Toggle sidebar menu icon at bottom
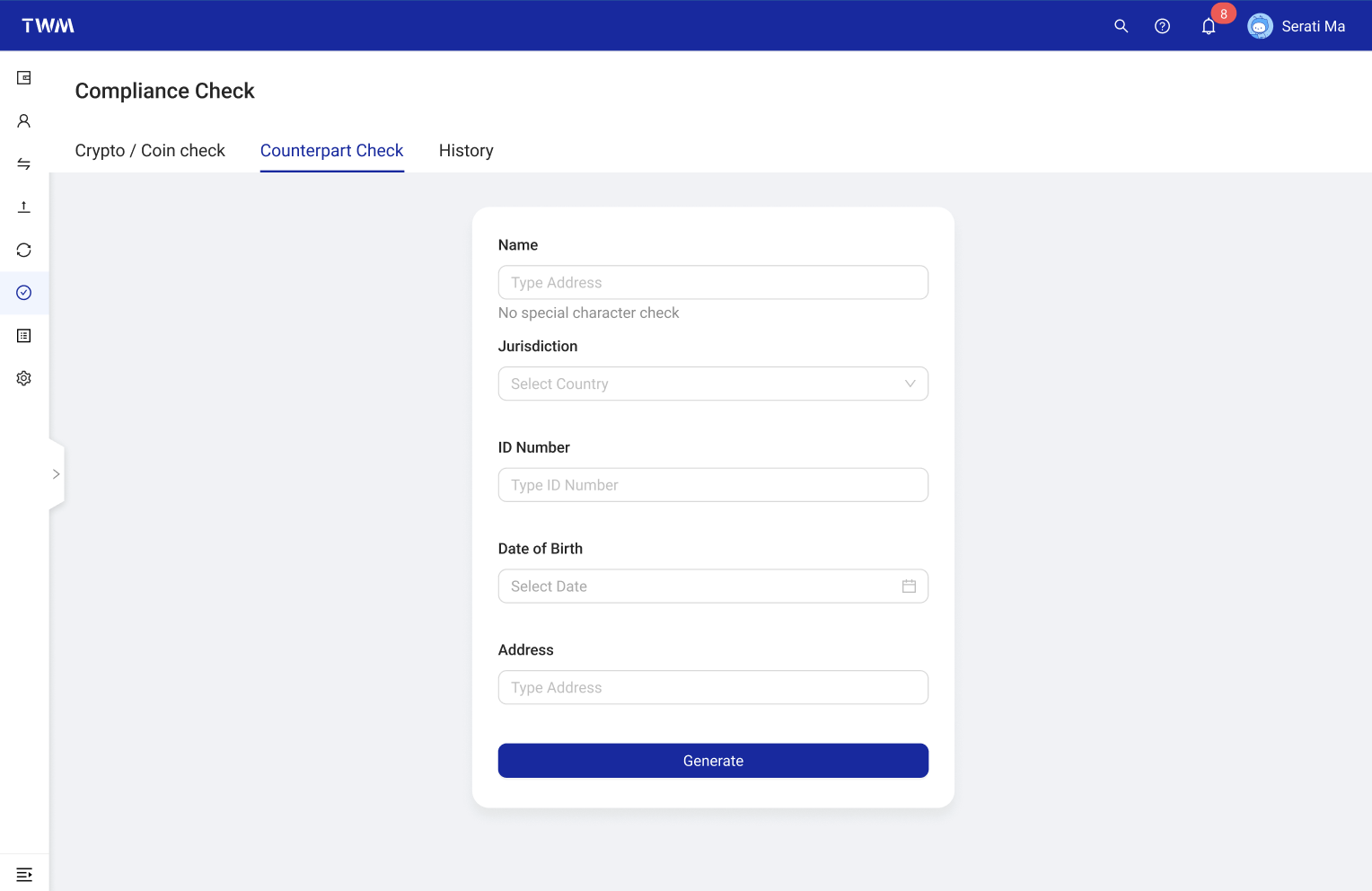 pos(24,874)
